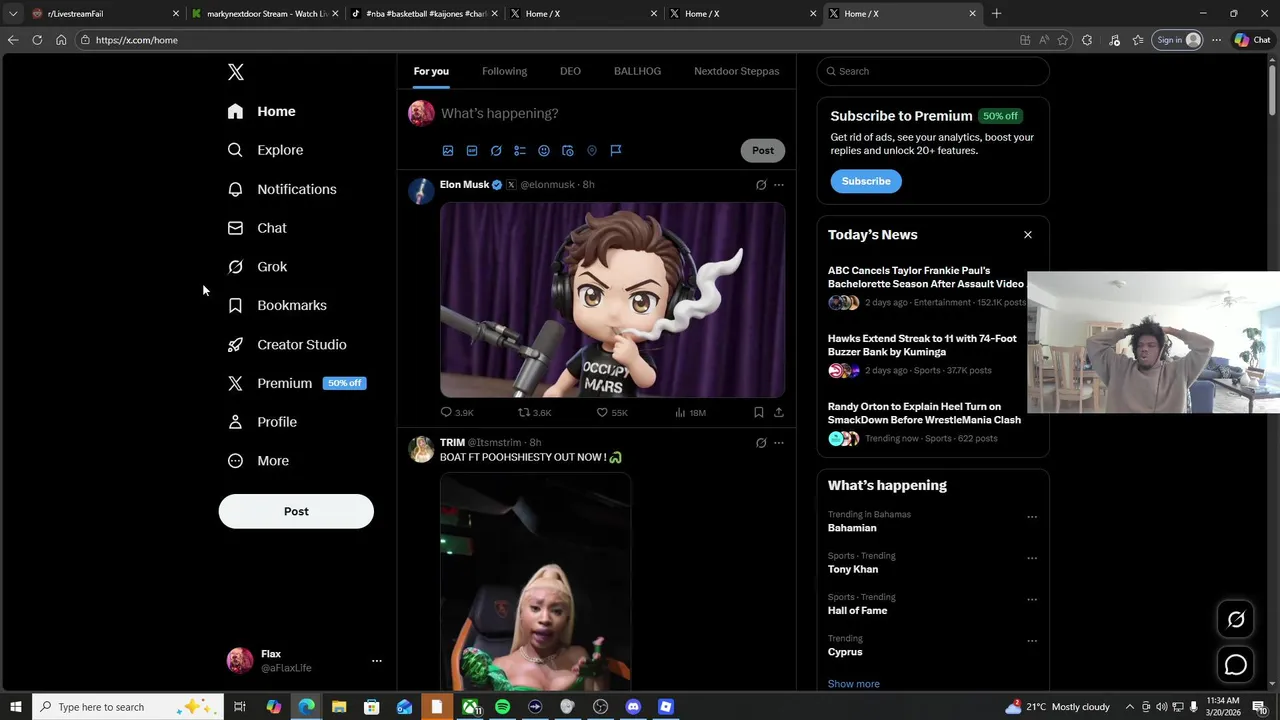Open the floating Grok button
Image resolution: width=1280 pixels, height=720 pixels.
[1236, 619]
